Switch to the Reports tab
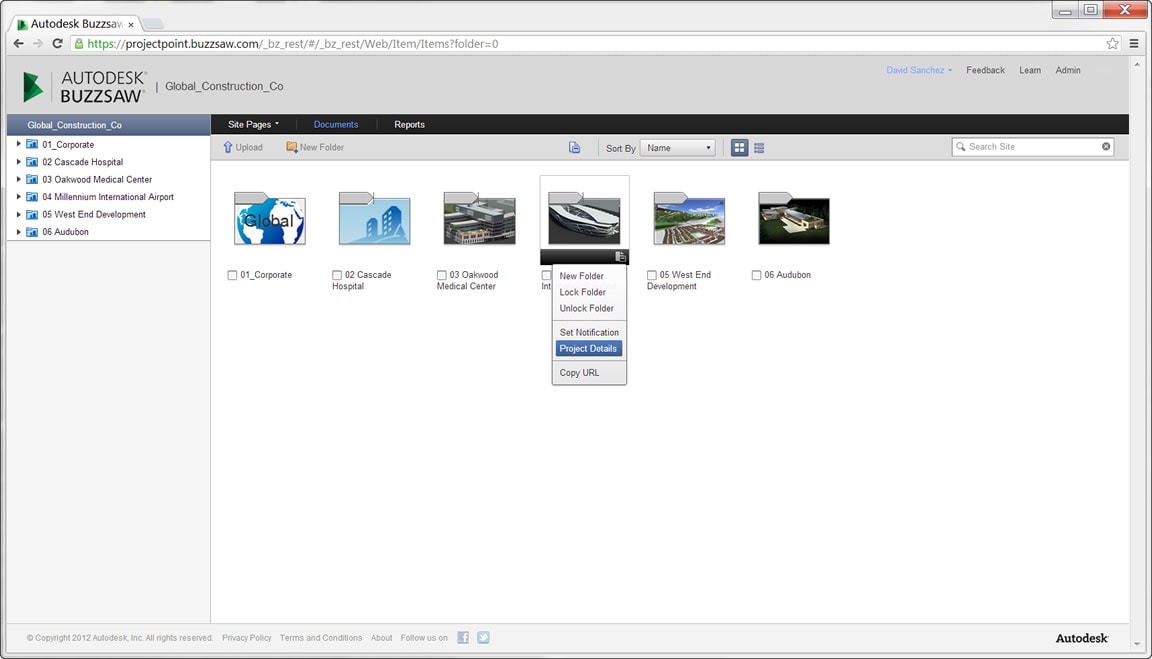This screenshot has height=659, width=1152. point(409,124)
